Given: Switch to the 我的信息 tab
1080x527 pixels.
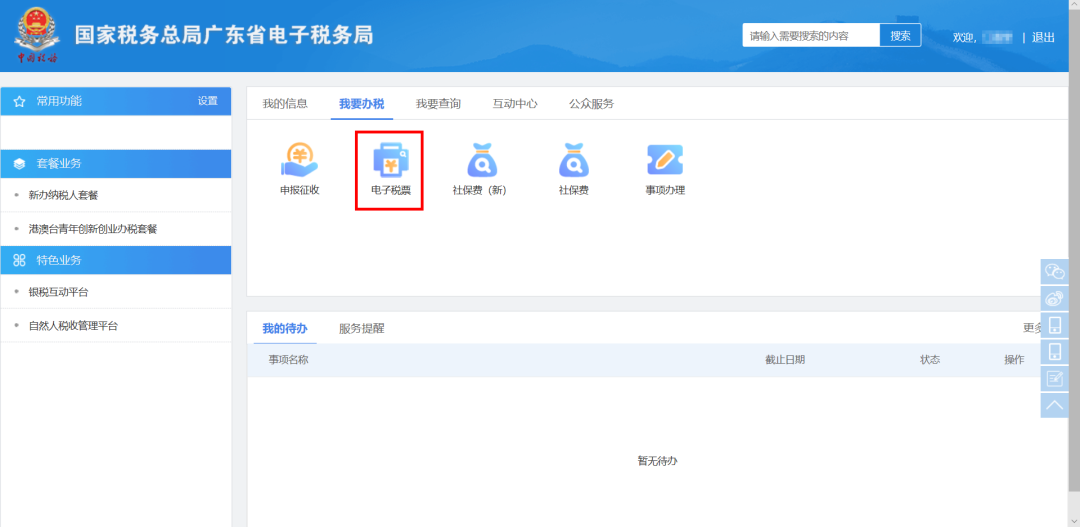Looking at the screenshot, I should coord(285,104).
